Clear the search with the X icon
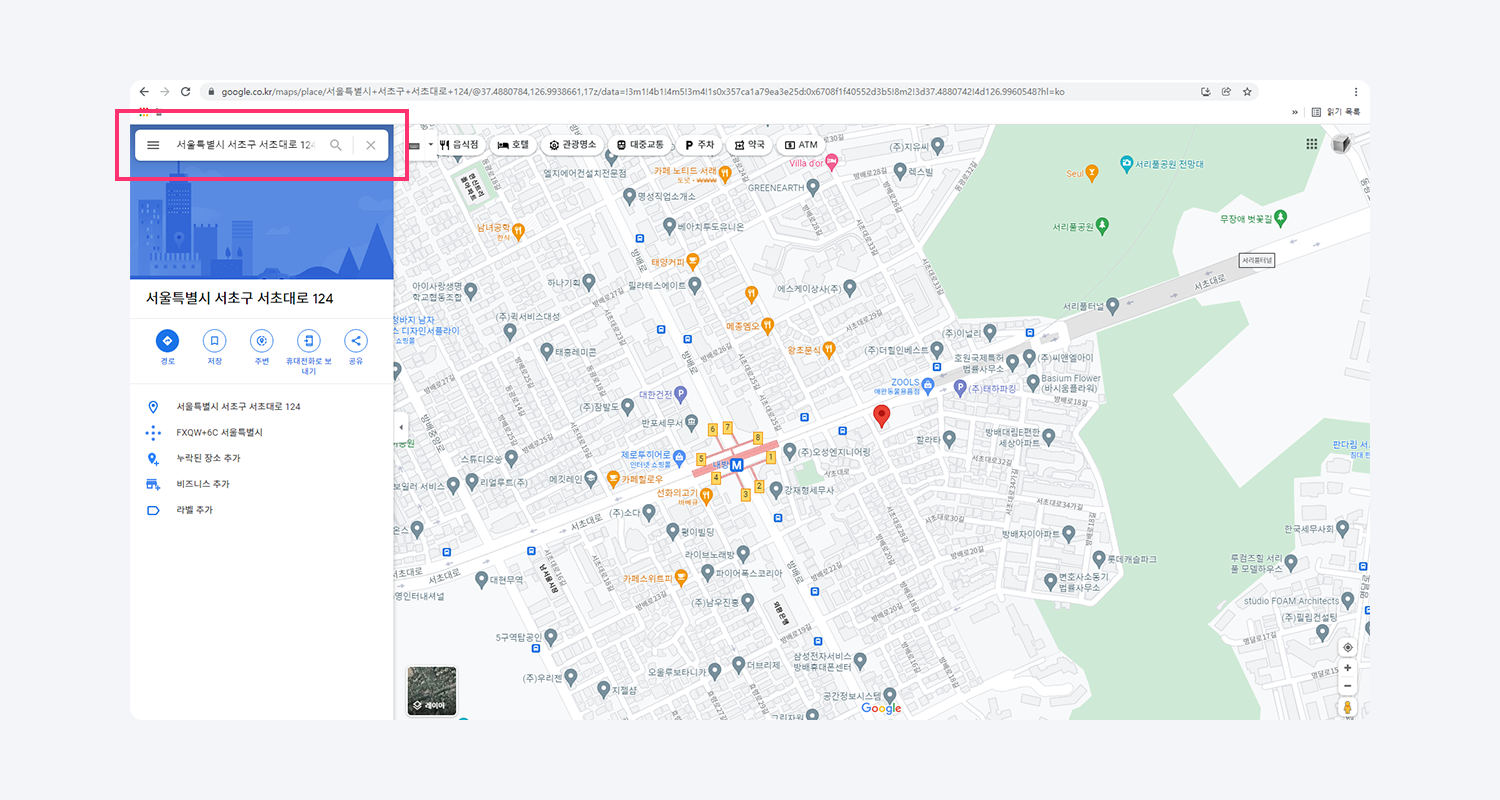The width and height of the screenshot is (1500, 800). tap(371, 145)
